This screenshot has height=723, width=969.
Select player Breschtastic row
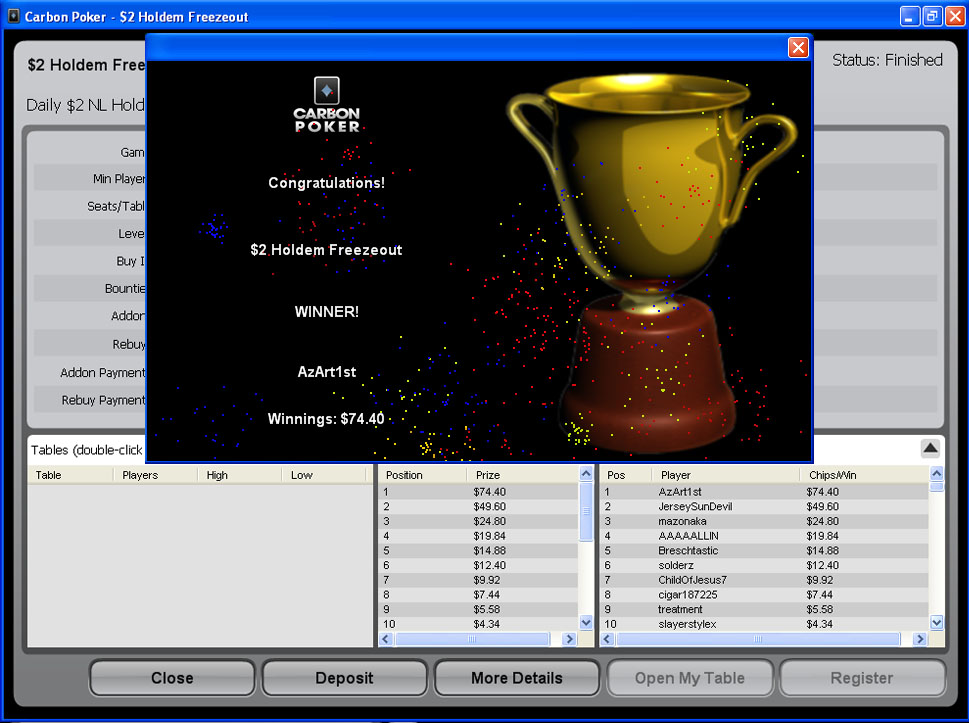click(x=764, y=551)
